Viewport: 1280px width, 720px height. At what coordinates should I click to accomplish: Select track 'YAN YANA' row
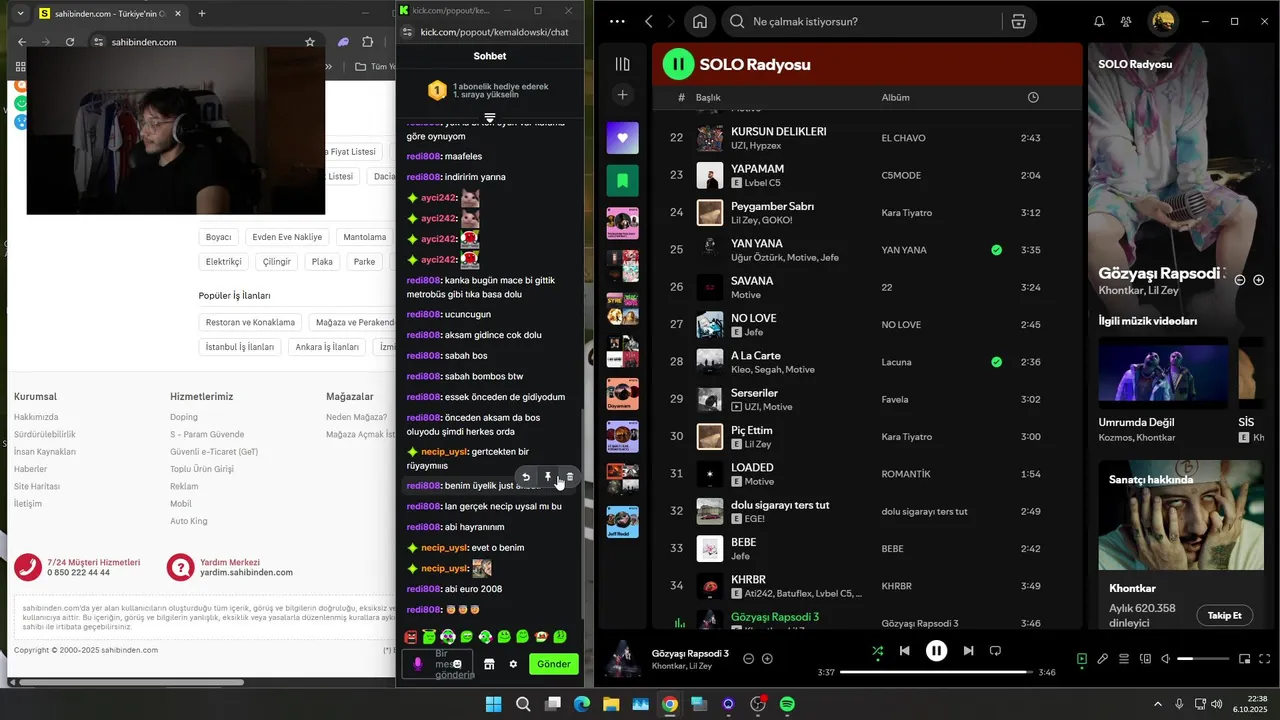(x=867, y=250)
